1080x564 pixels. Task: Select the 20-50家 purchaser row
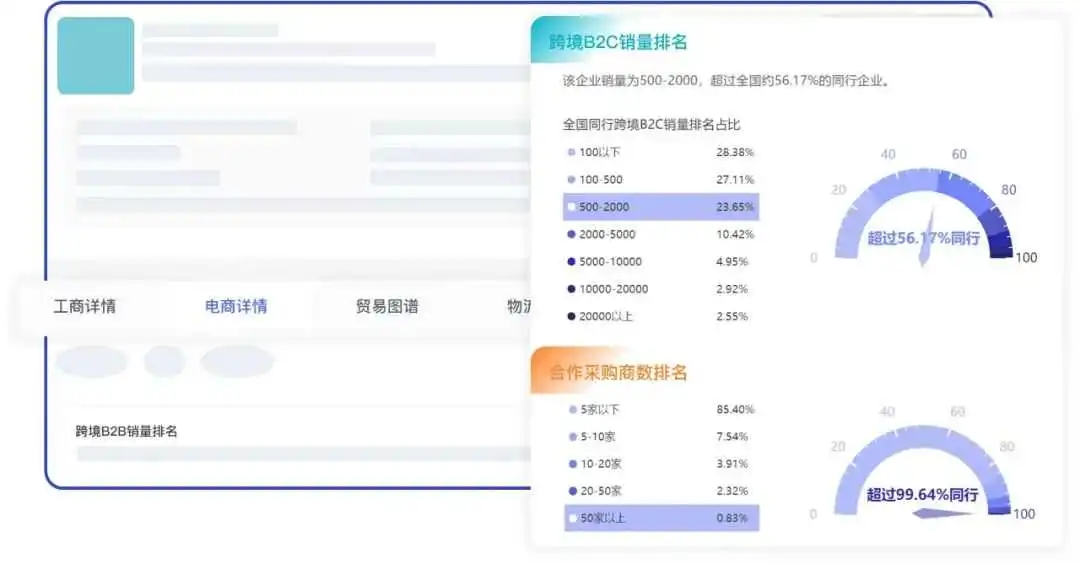pos(661,491)
